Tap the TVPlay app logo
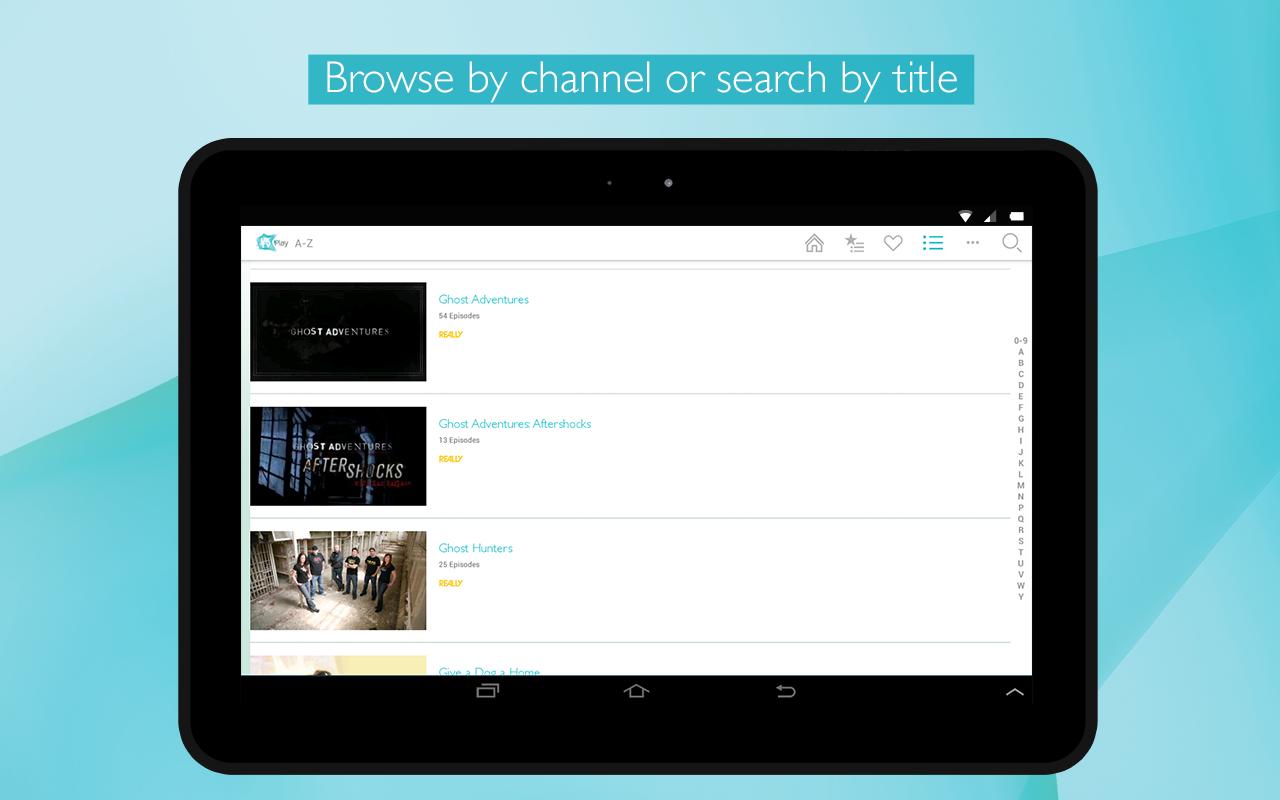Viewport: 1280px width, 800px height. click(x=268, y=241)
